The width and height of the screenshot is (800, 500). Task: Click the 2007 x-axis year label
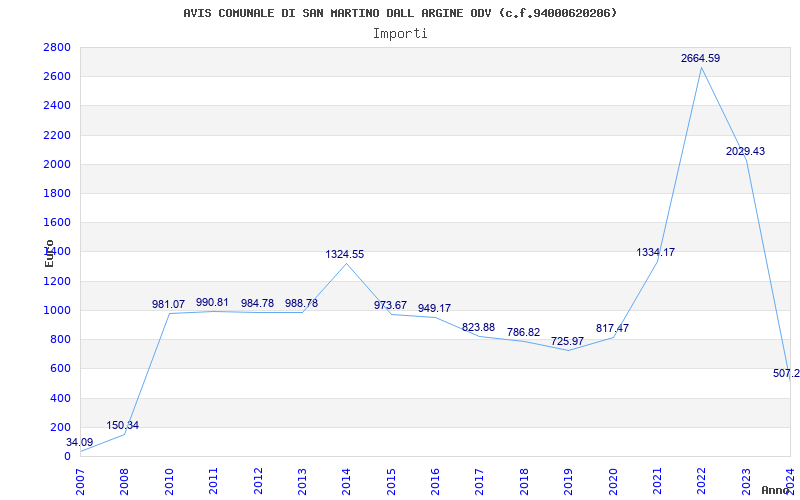pyautogui.click(x=81, y=481)
